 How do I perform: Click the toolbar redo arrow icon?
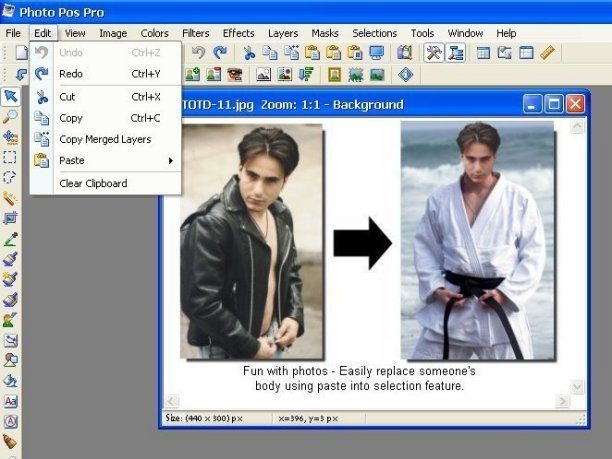click(x=220, y=53)
